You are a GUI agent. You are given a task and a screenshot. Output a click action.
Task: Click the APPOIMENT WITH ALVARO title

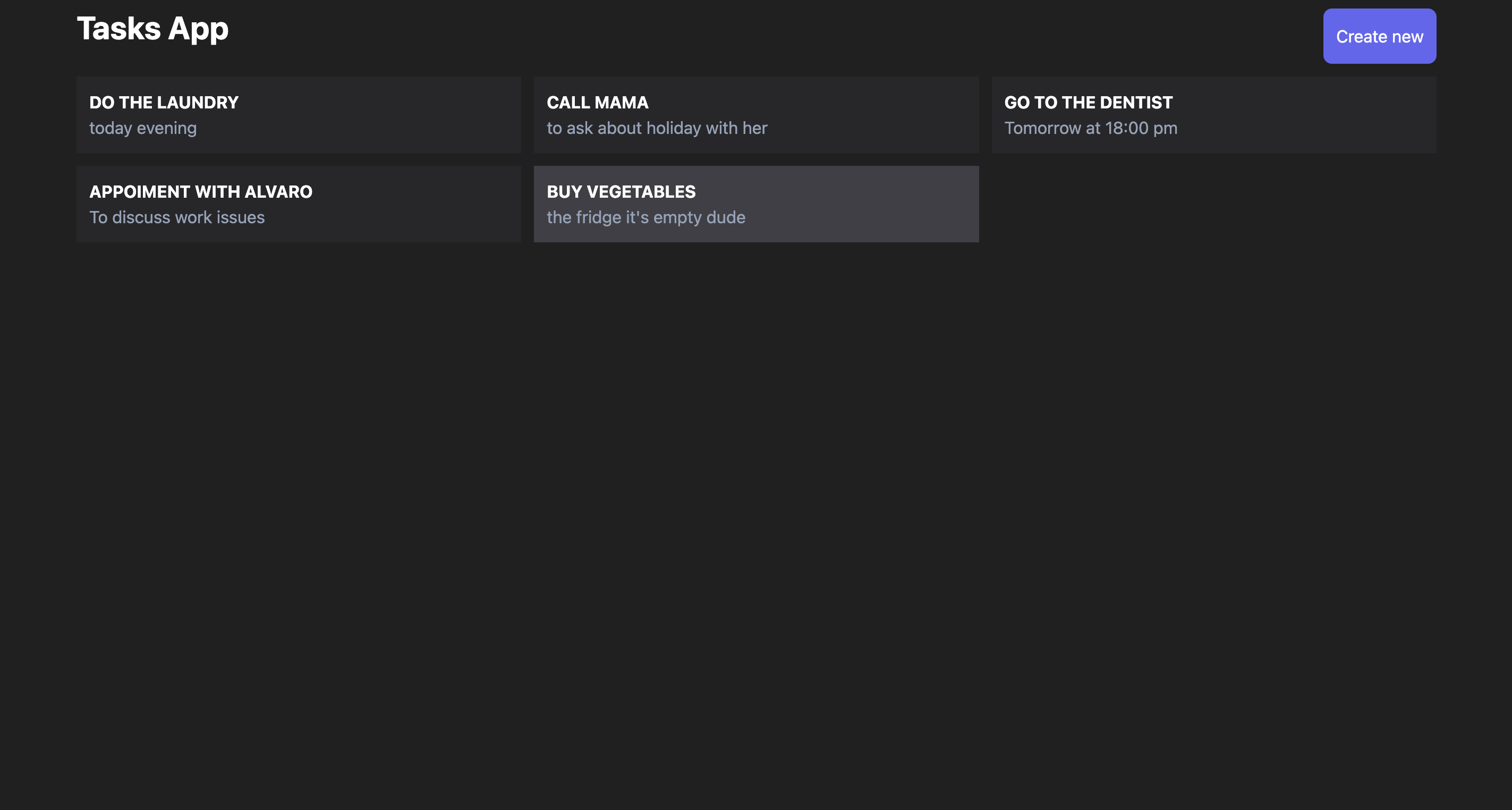(x=201, y=191)
